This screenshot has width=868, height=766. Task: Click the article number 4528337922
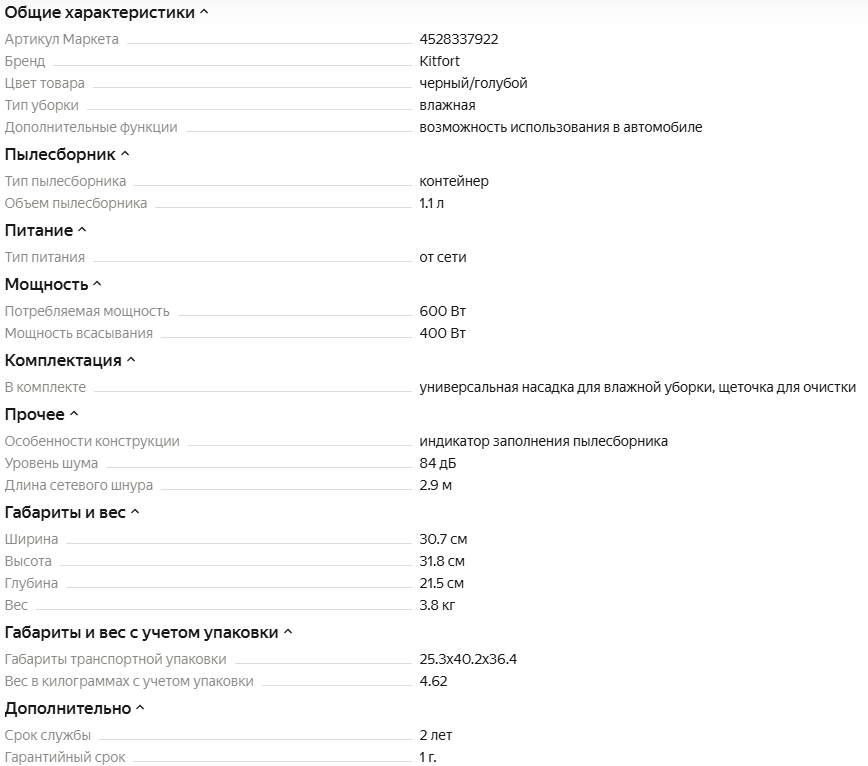(x=459, y=39)
